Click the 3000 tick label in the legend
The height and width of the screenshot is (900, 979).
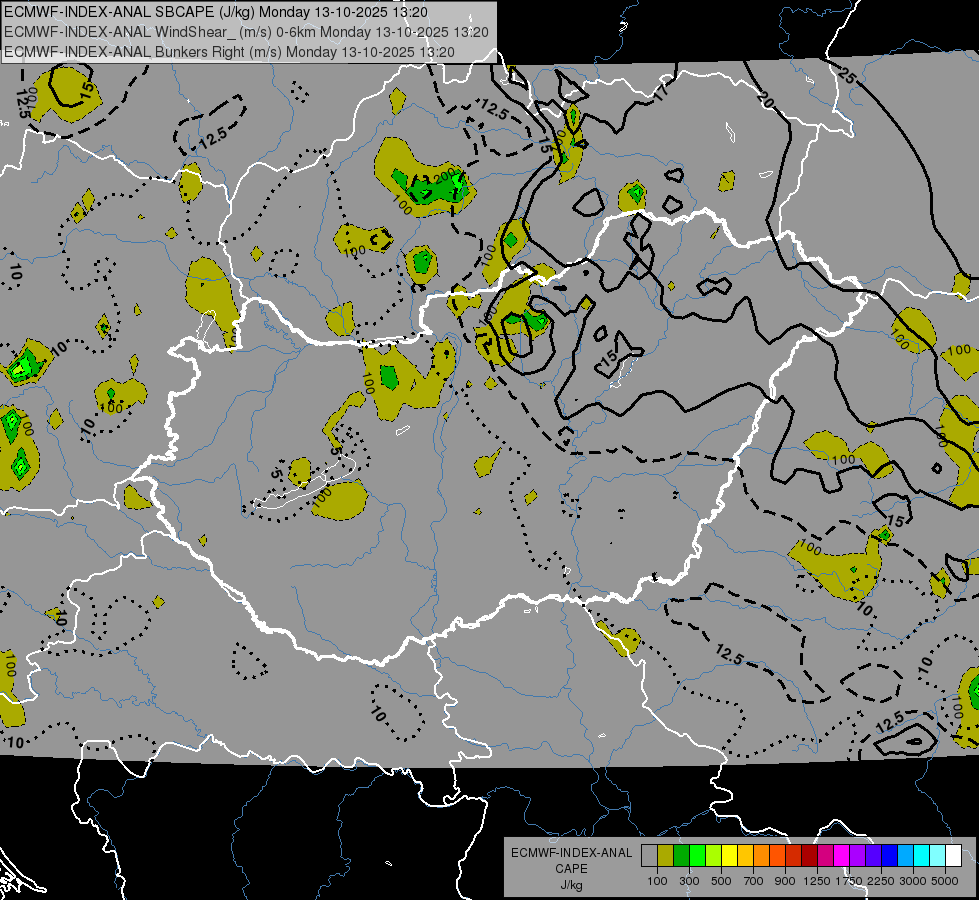[x=913, y=881]
